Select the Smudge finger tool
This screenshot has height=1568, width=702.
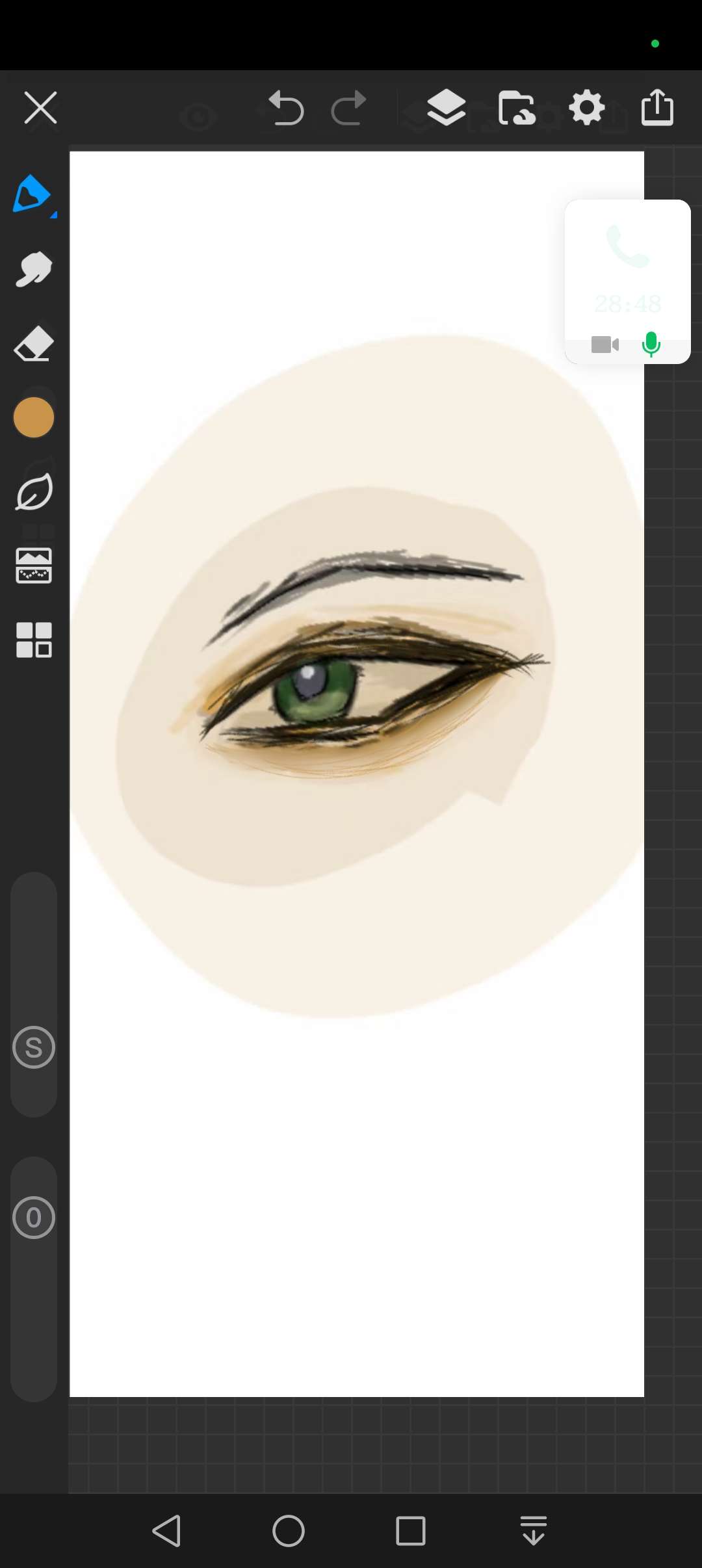(x=34, y=268)
